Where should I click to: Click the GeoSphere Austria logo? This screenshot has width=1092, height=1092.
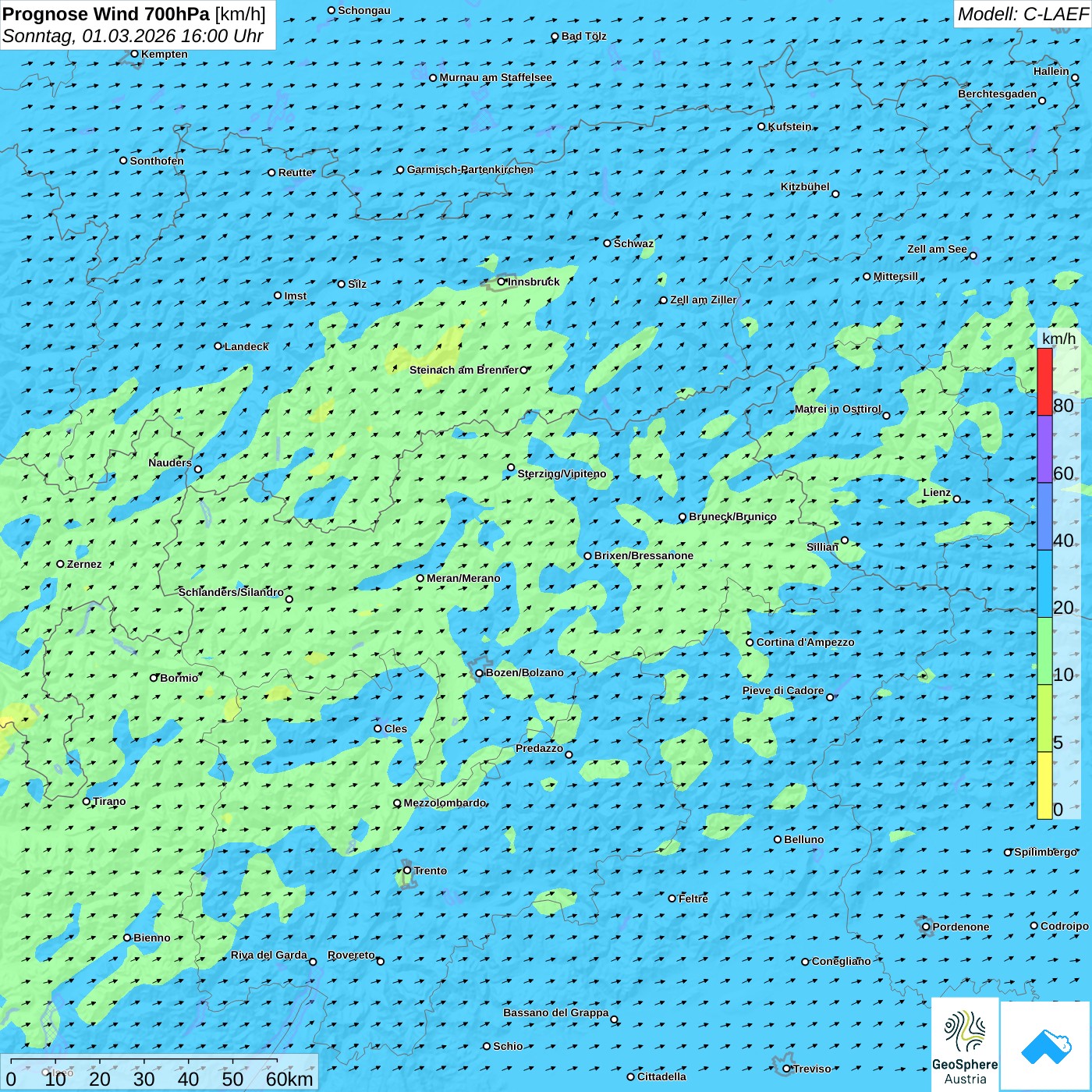(x=965, y=1044)
